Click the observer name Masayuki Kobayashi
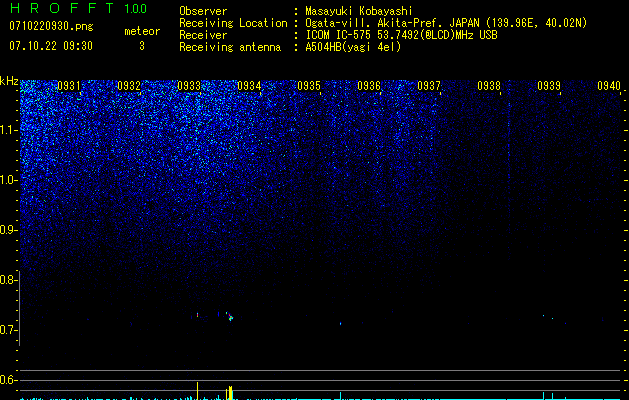This screenshot has height=400, width=629. point(359,11)
